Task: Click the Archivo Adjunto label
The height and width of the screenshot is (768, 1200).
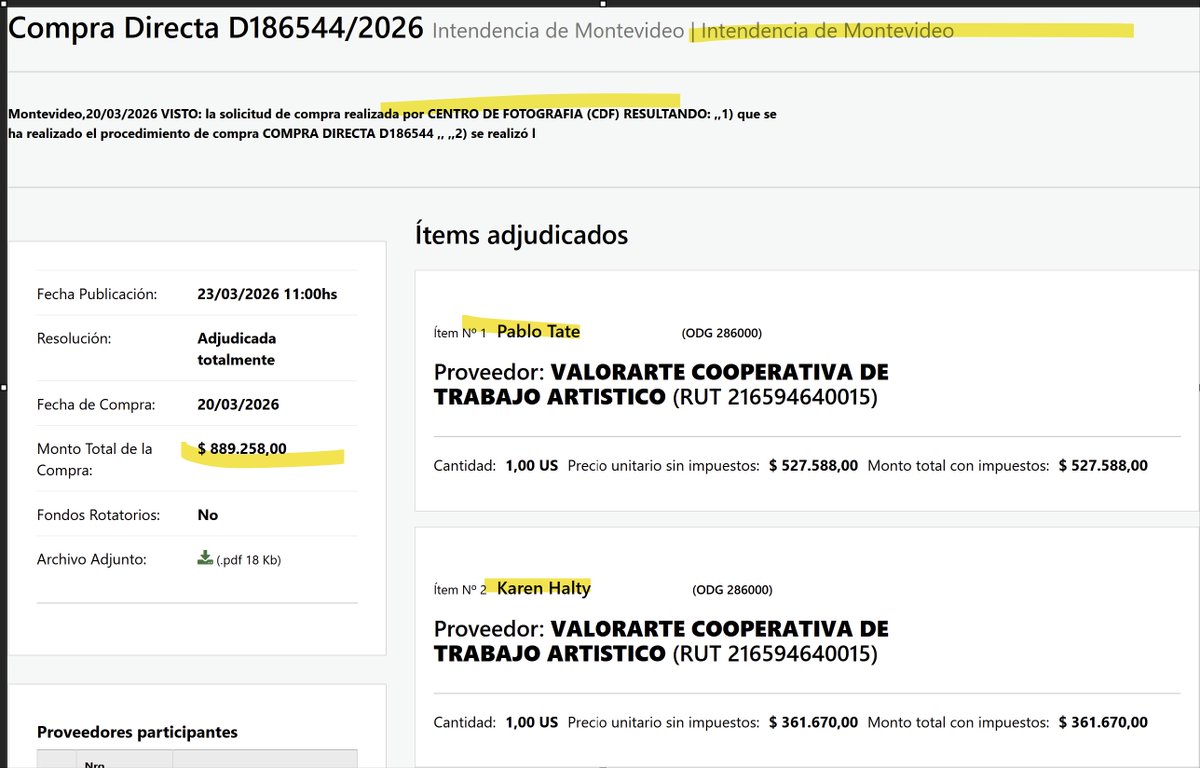Action: (92, 559)
